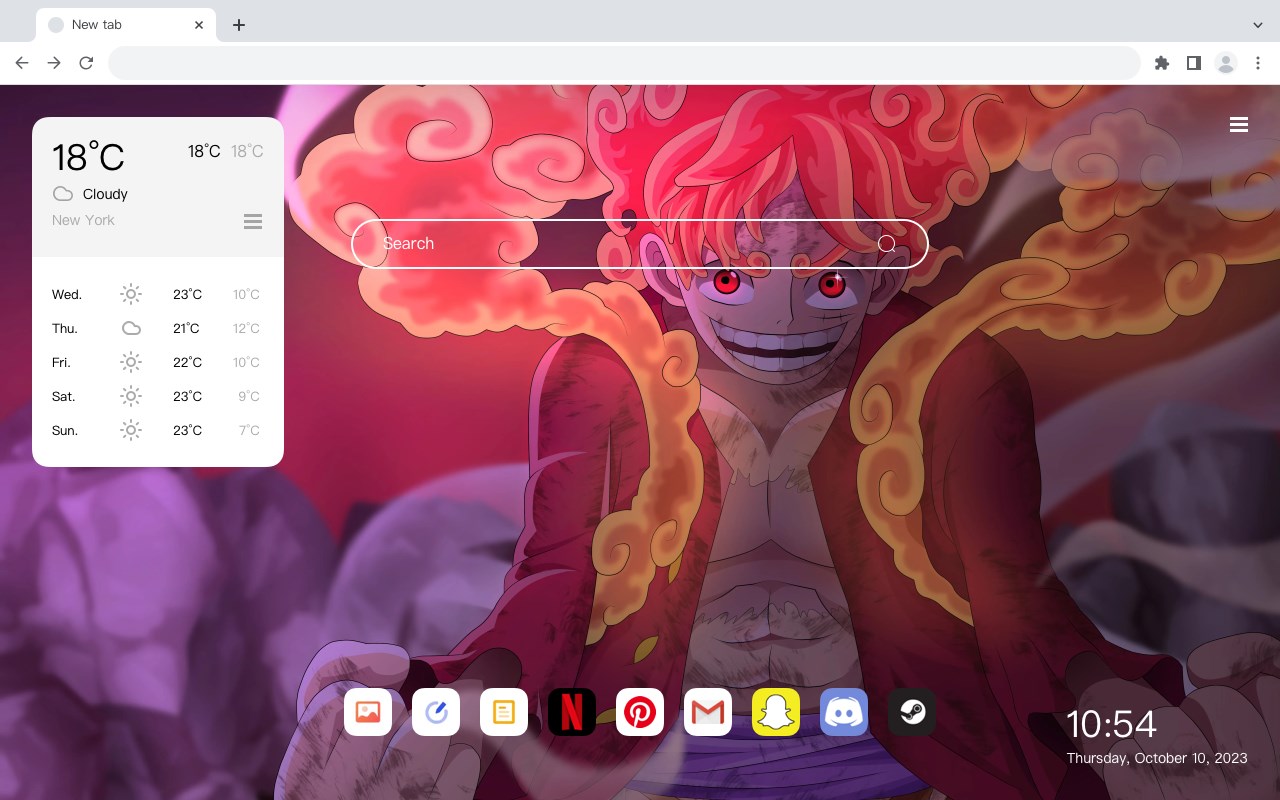
Task: Focus the browser address bar
Action: (624, 63)
